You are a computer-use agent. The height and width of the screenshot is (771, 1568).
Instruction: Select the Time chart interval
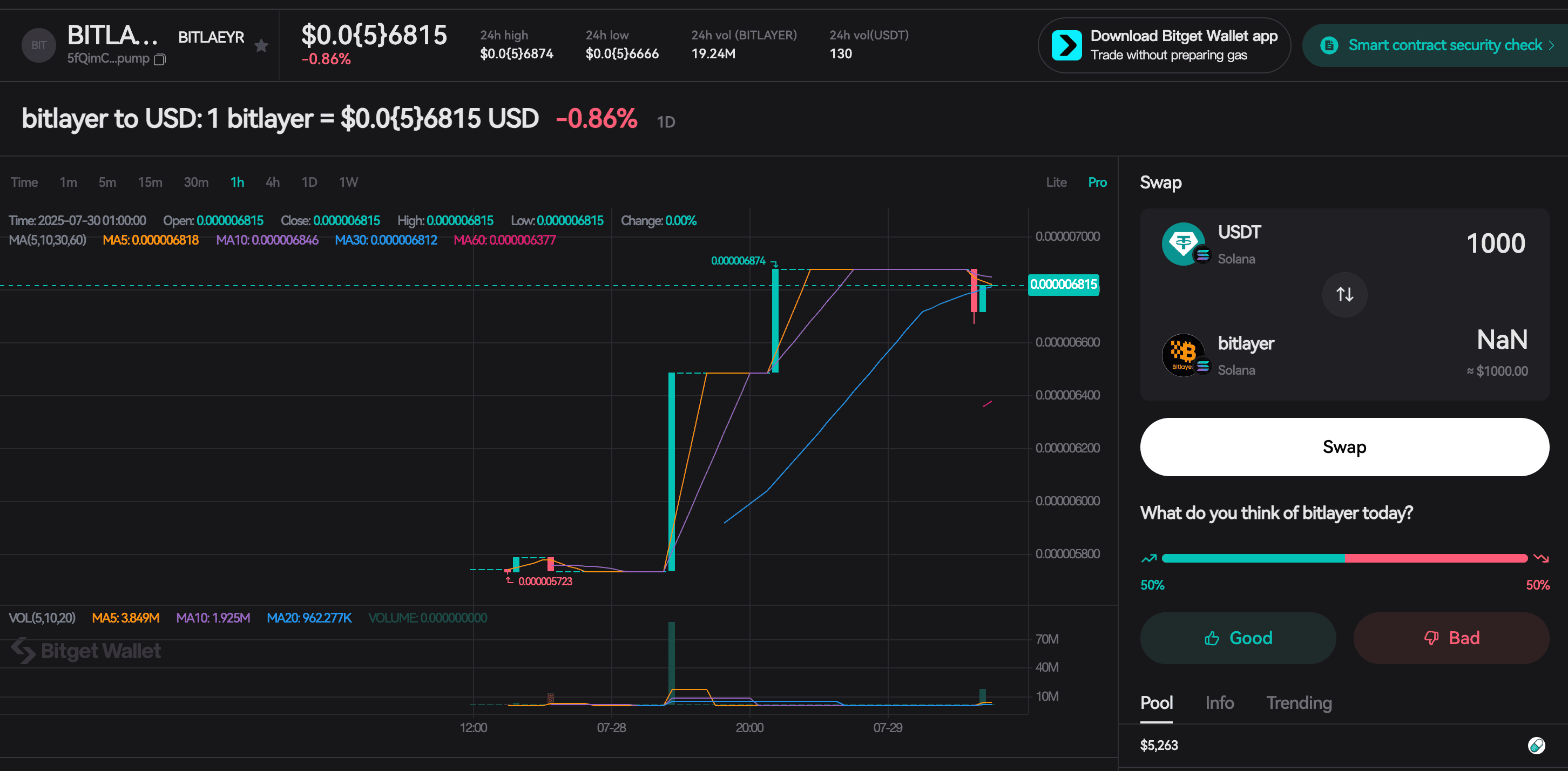pos(24,182)
